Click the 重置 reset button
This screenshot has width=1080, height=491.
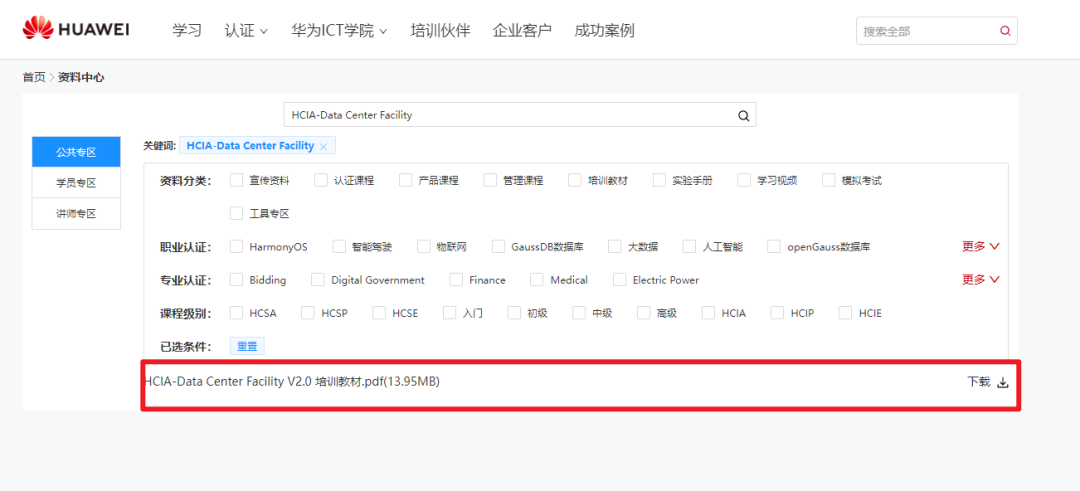(247, 346)
